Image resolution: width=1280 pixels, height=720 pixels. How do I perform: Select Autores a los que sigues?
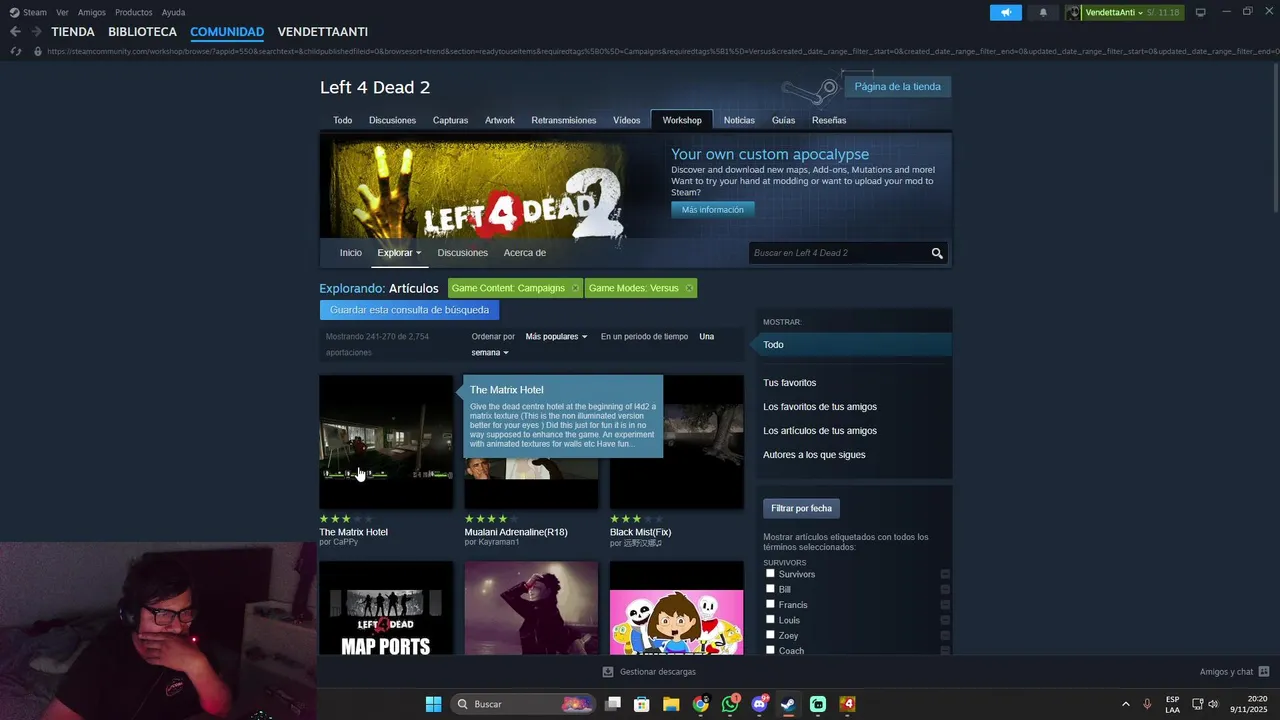pos(814,455)
